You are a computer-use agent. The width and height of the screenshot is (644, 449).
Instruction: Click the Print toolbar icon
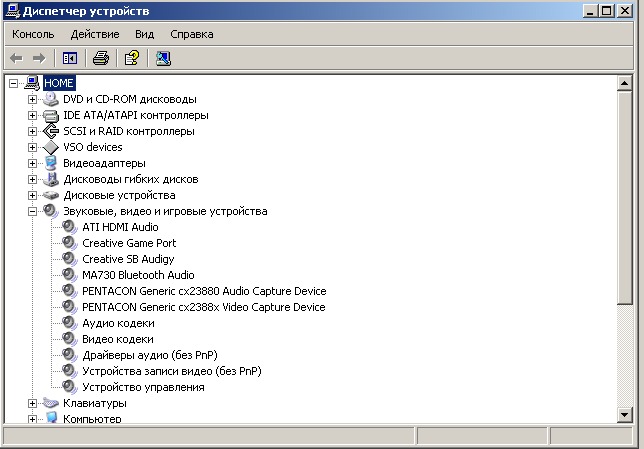[x=101, y=58]
